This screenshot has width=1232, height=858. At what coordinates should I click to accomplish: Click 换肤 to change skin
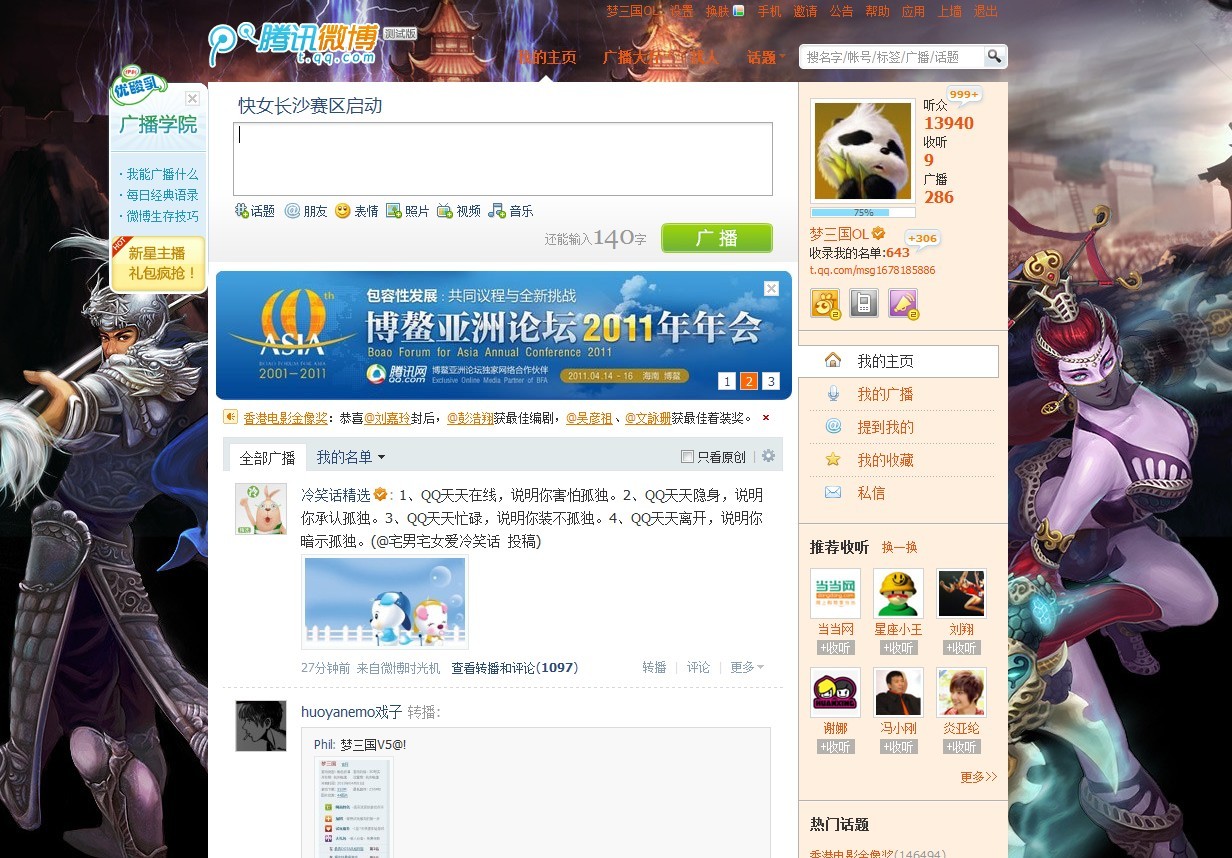coord(724,11)
